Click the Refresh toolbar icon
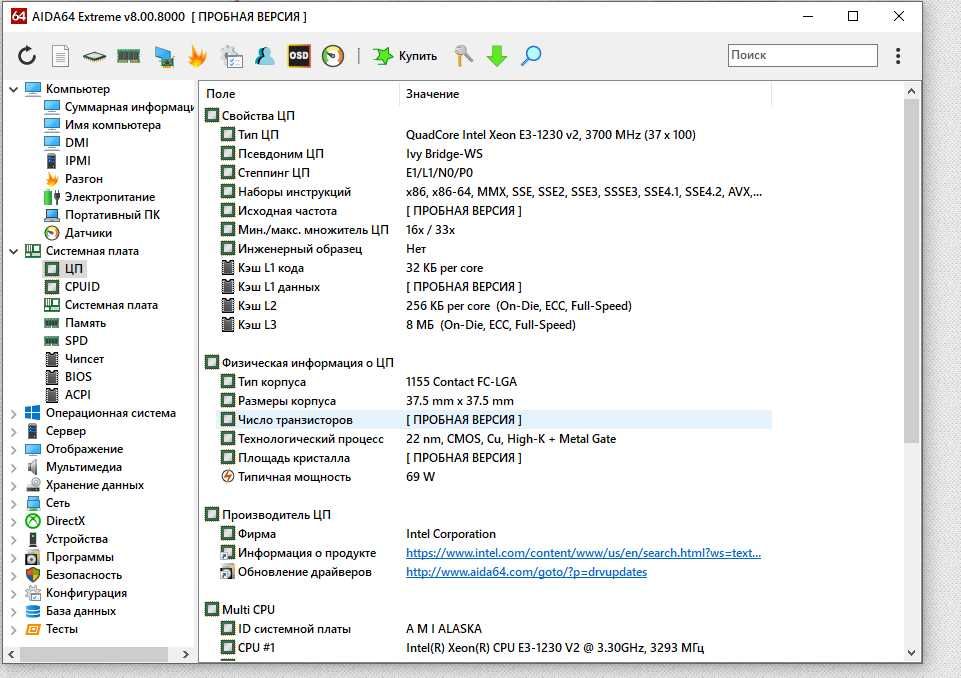Image resolution: width=961 pixels, height=678 pixels. point(27,56)
